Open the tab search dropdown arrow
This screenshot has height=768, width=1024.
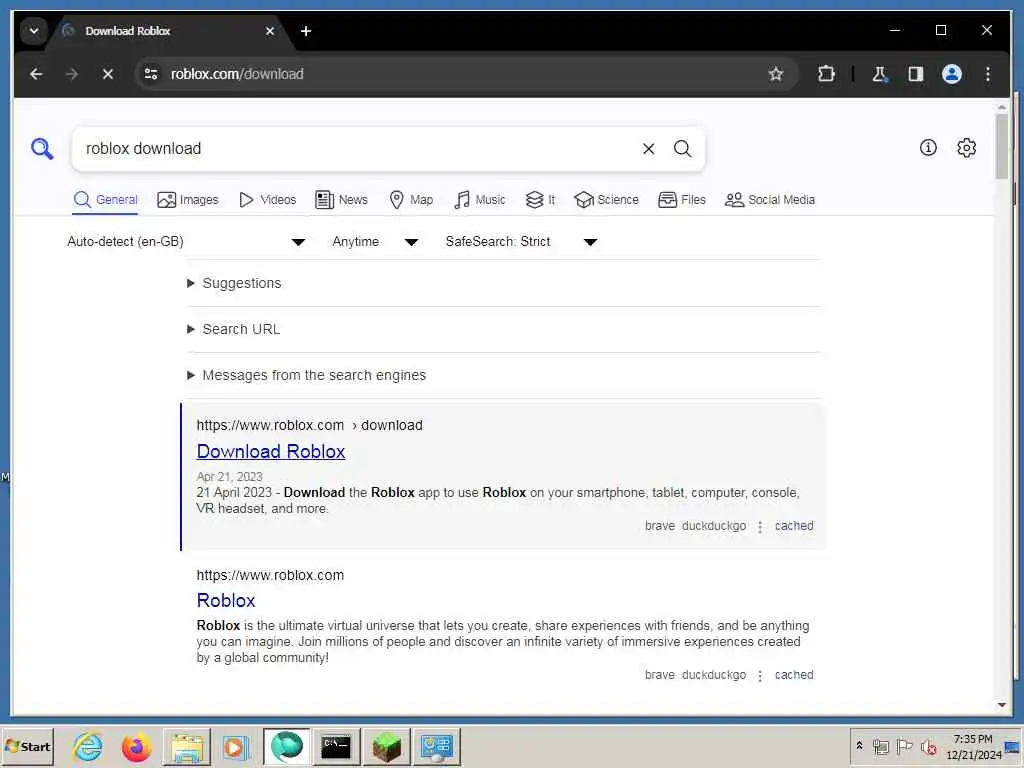pos(34,31)
